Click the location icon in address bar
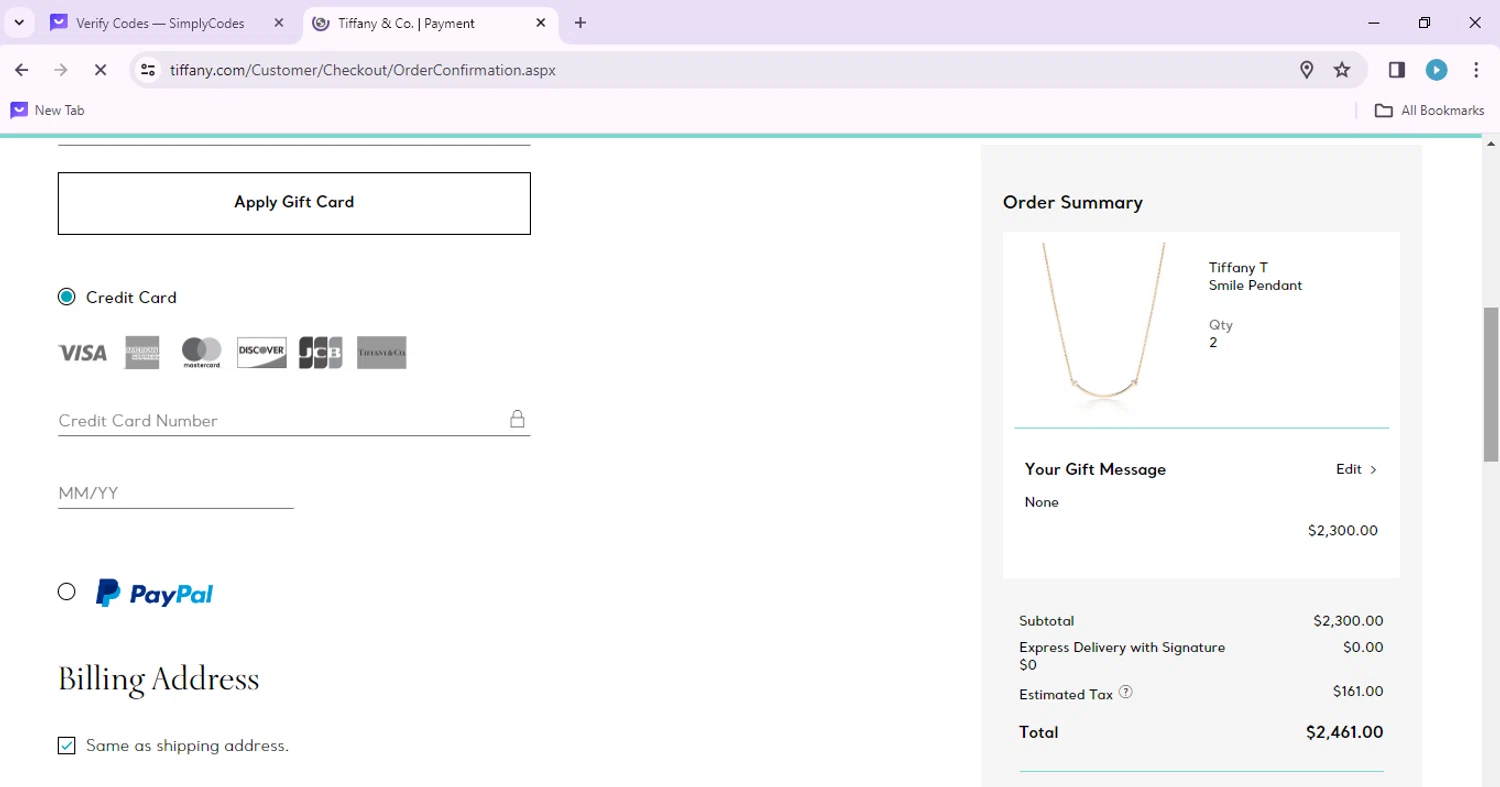This screenshot has width=1500, height=787. pos(1306,70)
